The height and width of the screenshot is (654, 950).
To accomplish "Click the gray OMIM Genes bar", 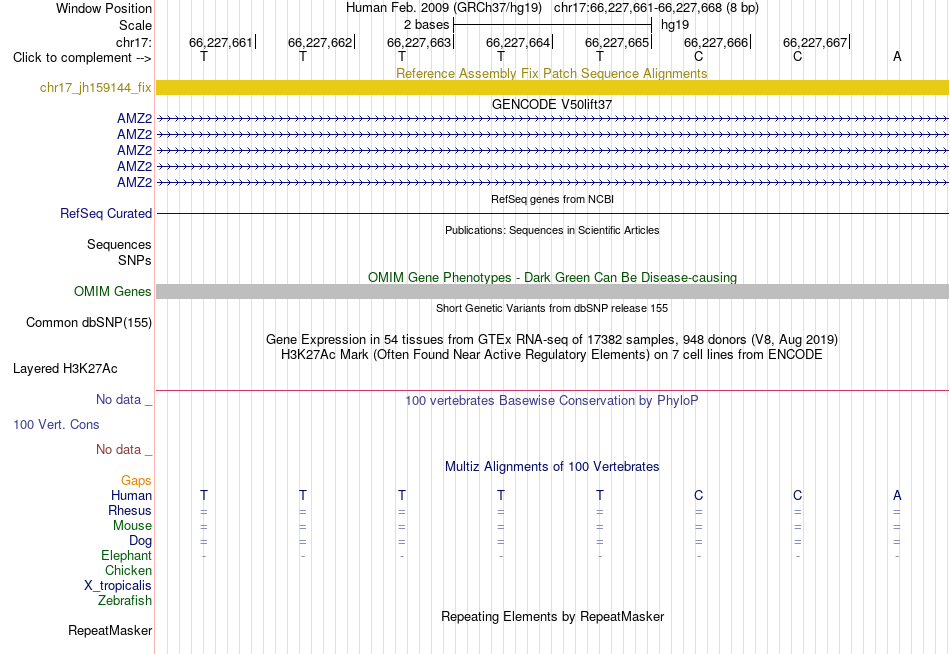I will point(552,292).
